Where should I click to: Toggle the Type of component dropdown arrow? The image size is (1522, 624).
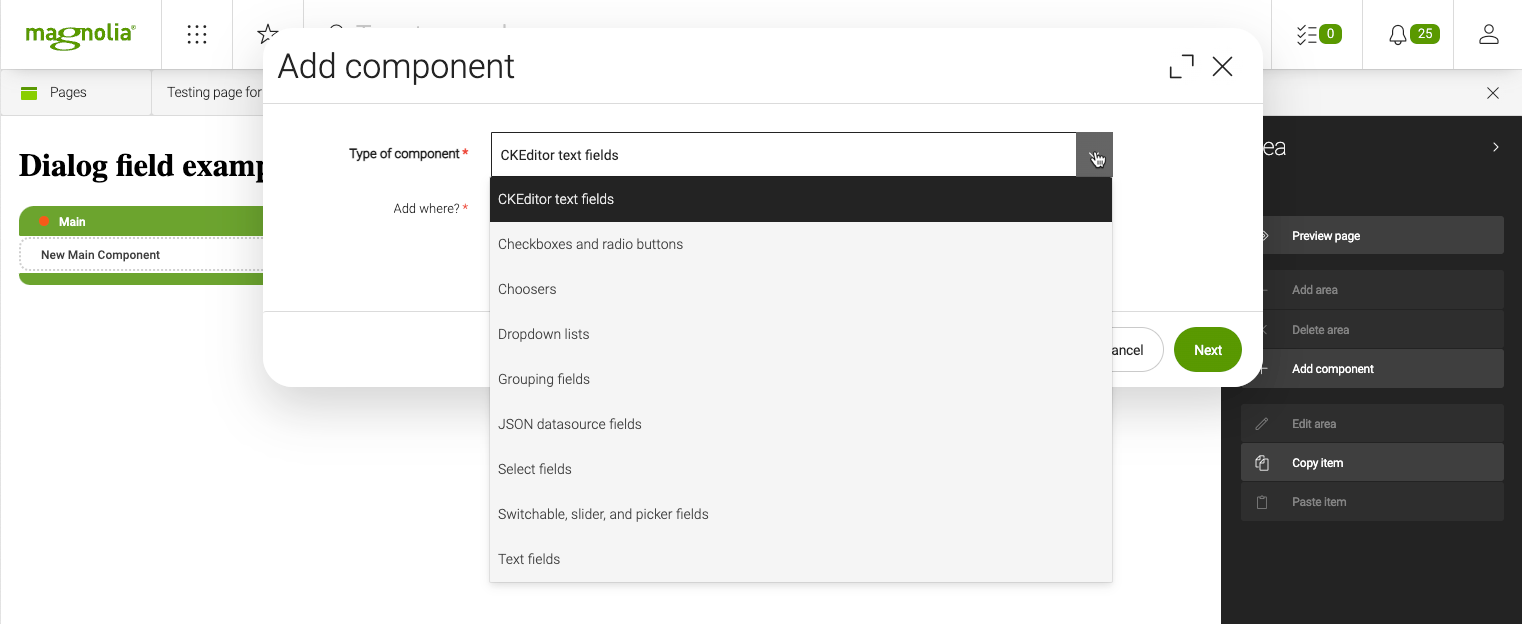tap(1094, 155)
